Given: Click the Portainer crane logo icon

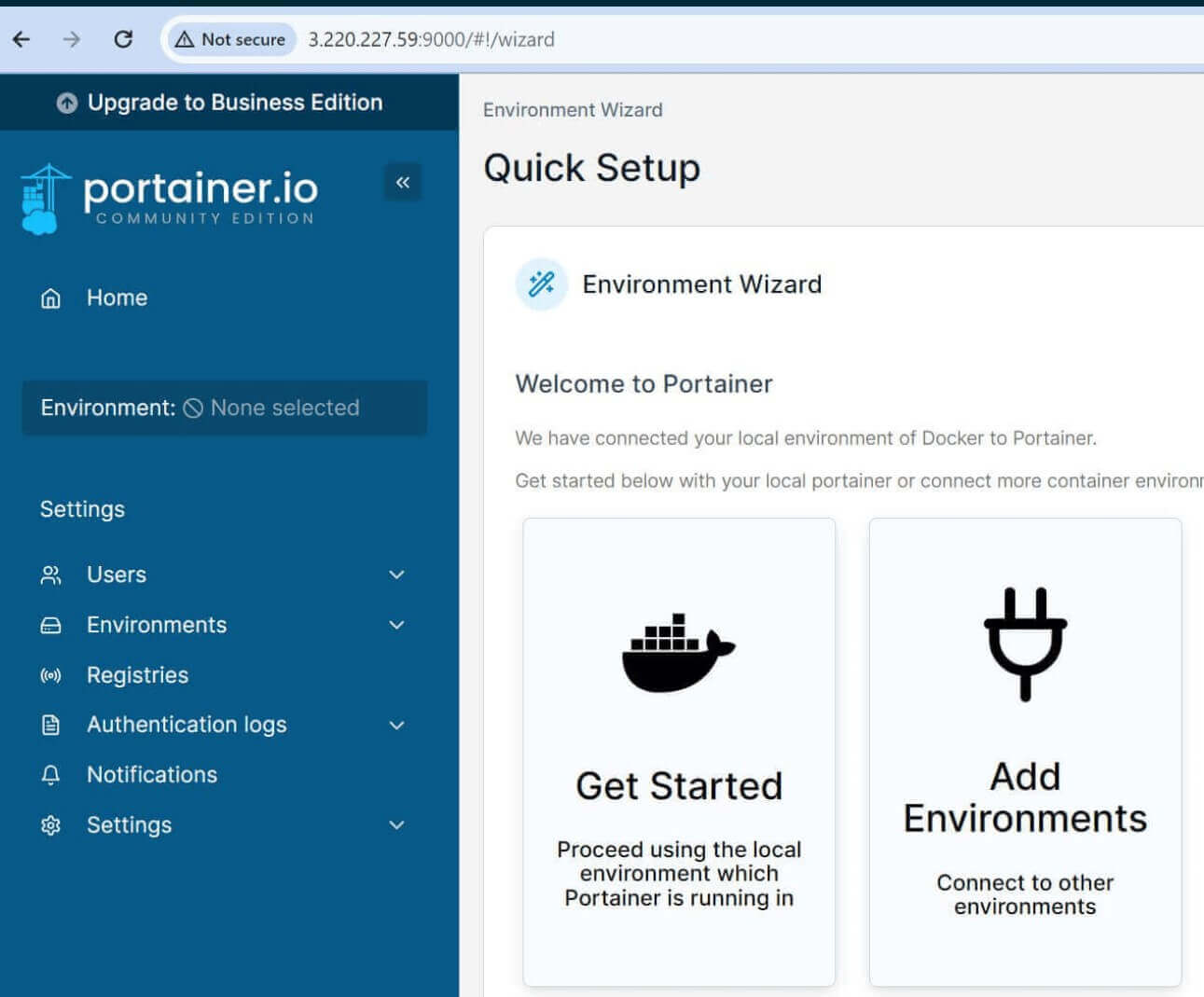Looking at the screenshot, I should [45, 199].
